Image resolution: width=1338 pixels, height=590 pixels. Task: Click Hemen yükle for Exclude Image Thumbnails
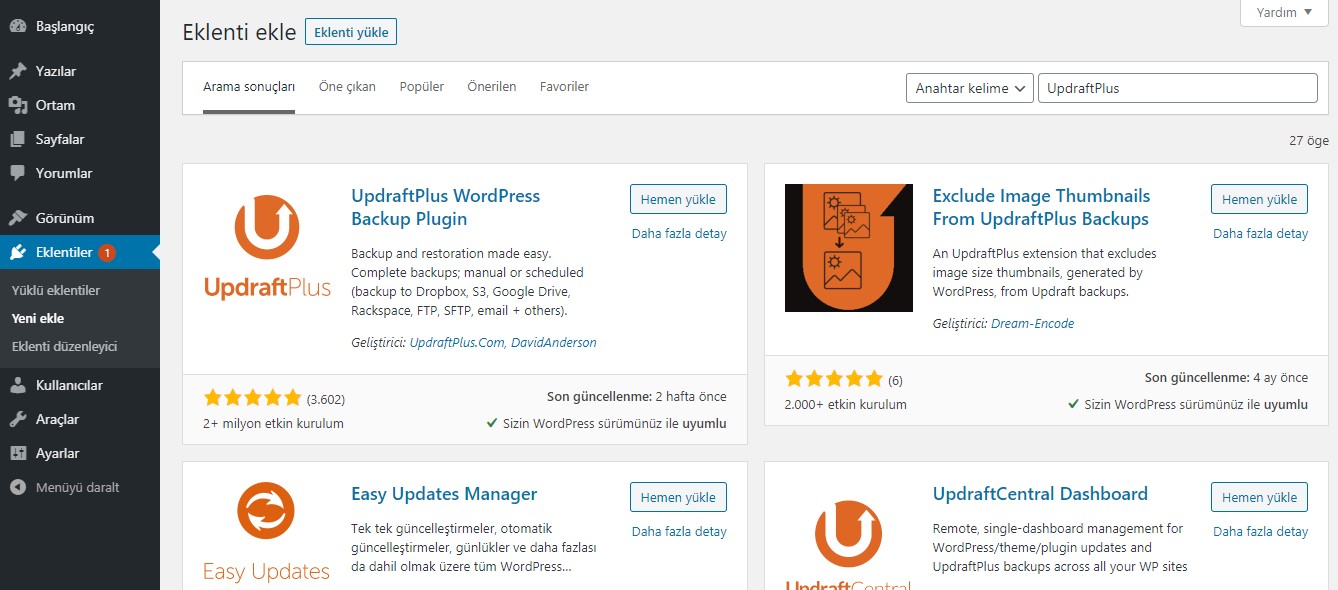click(1260, 199)
